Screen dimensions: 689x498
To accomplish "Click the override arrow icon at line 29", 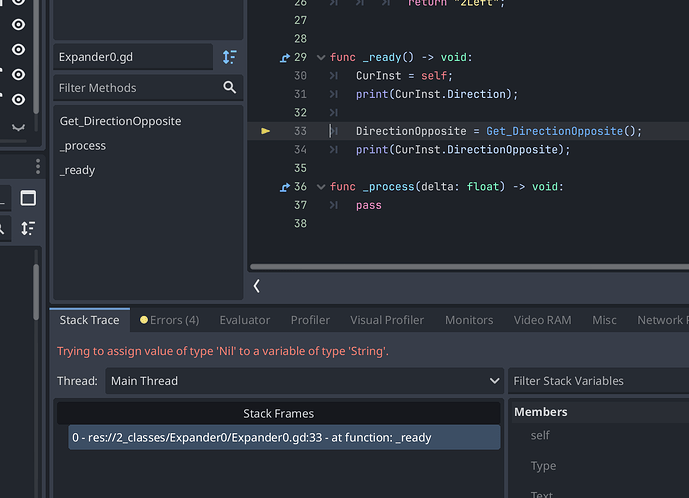I will [285, 58].
